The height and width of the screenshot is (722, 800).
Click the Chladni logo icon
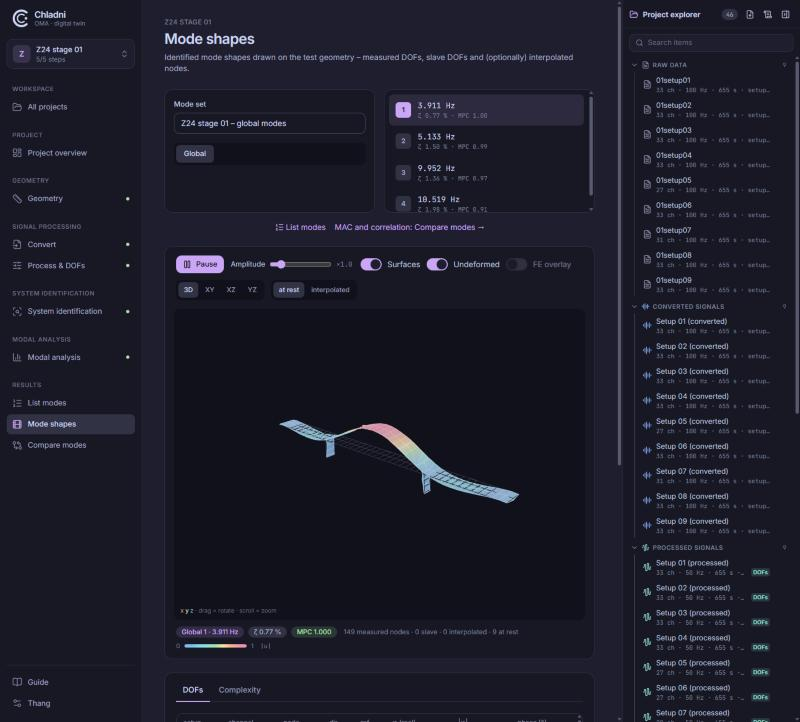pyautogui.click(x=20, y=18)
